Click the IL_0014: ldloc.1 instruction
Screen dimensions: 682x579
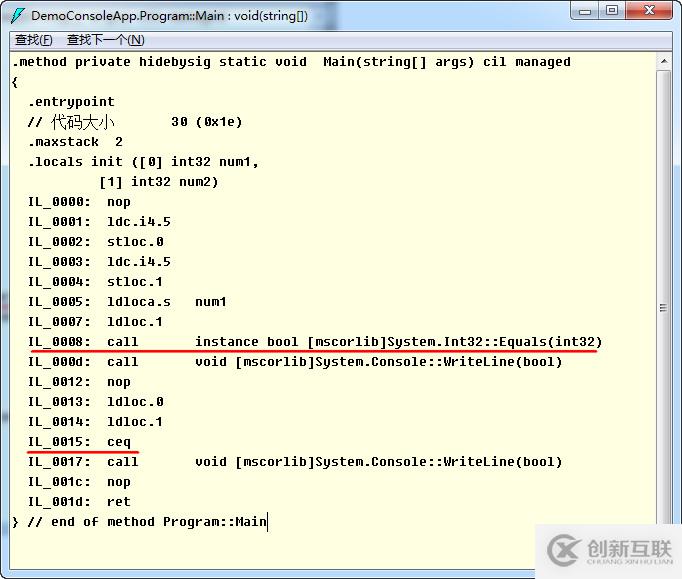click(96, 422)
